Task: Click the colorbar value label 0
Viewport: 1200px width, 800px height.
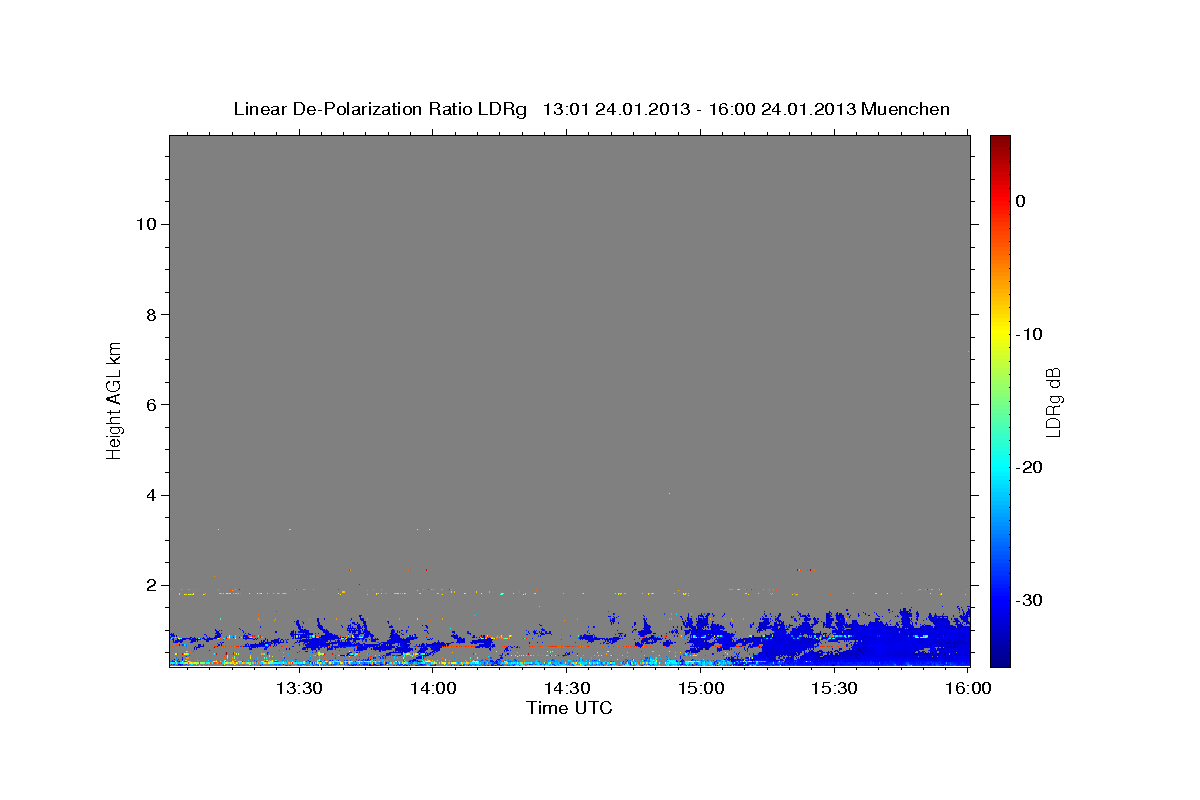Action: (x=1020, y=201)
